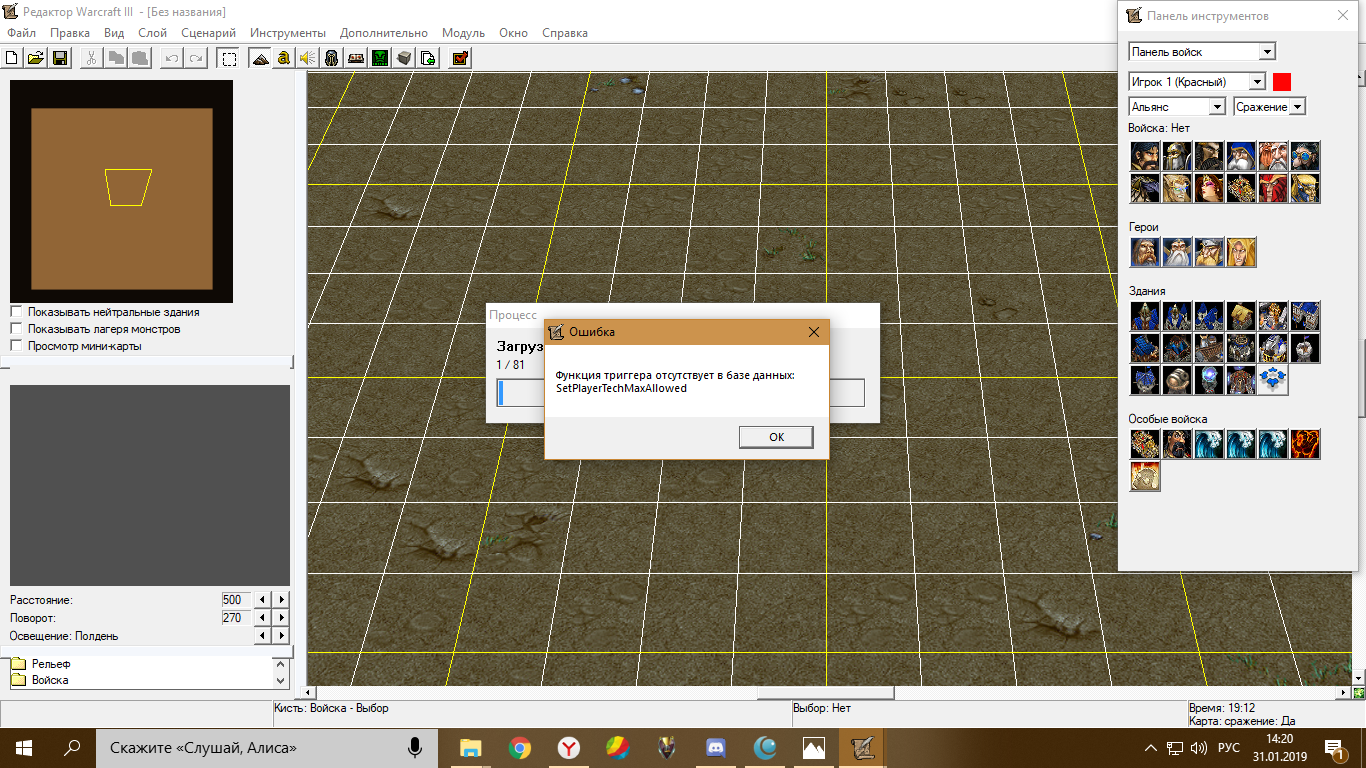Open a map using the folder icon

tap(35, 58)
